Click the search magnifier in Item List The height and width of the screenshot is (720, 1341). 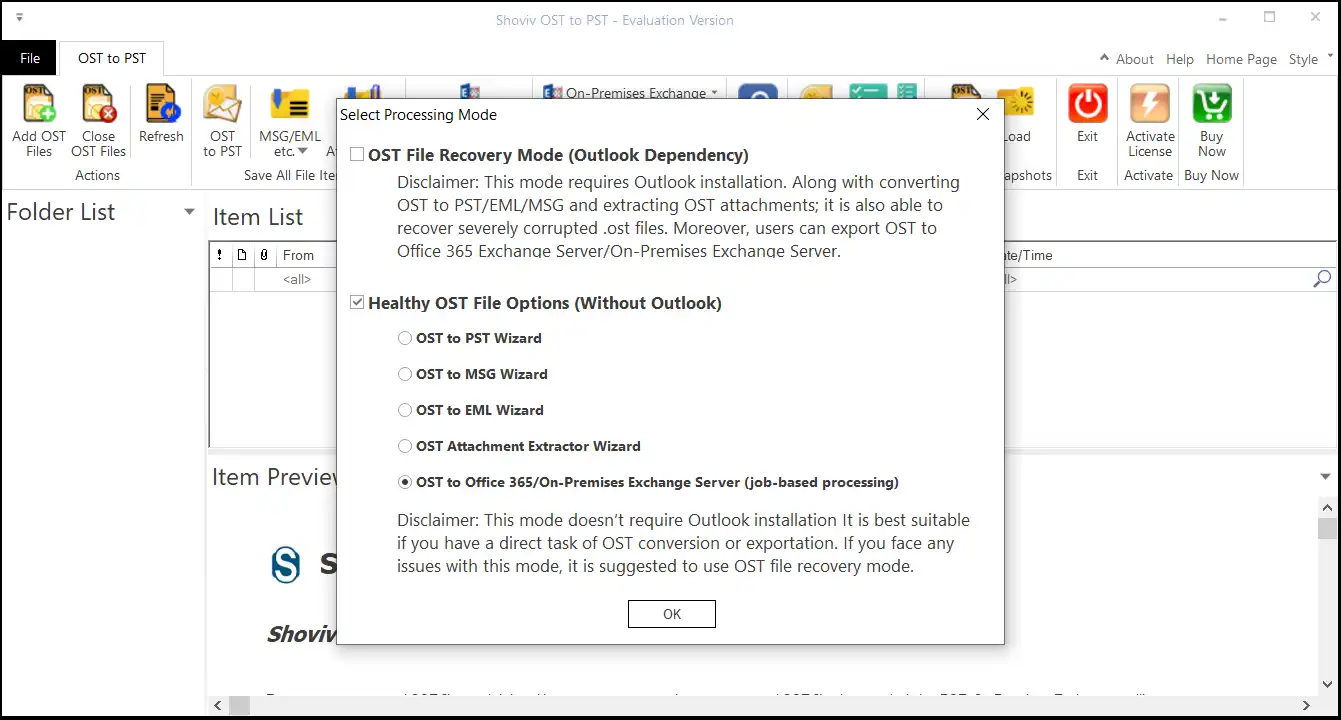point(1322,279)
